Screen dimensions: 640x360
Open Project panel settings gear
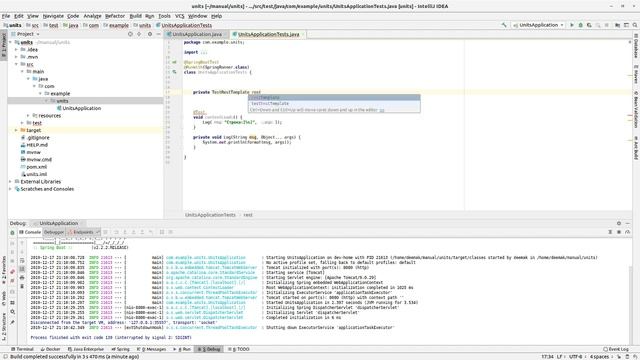click(x=150, y=34)
